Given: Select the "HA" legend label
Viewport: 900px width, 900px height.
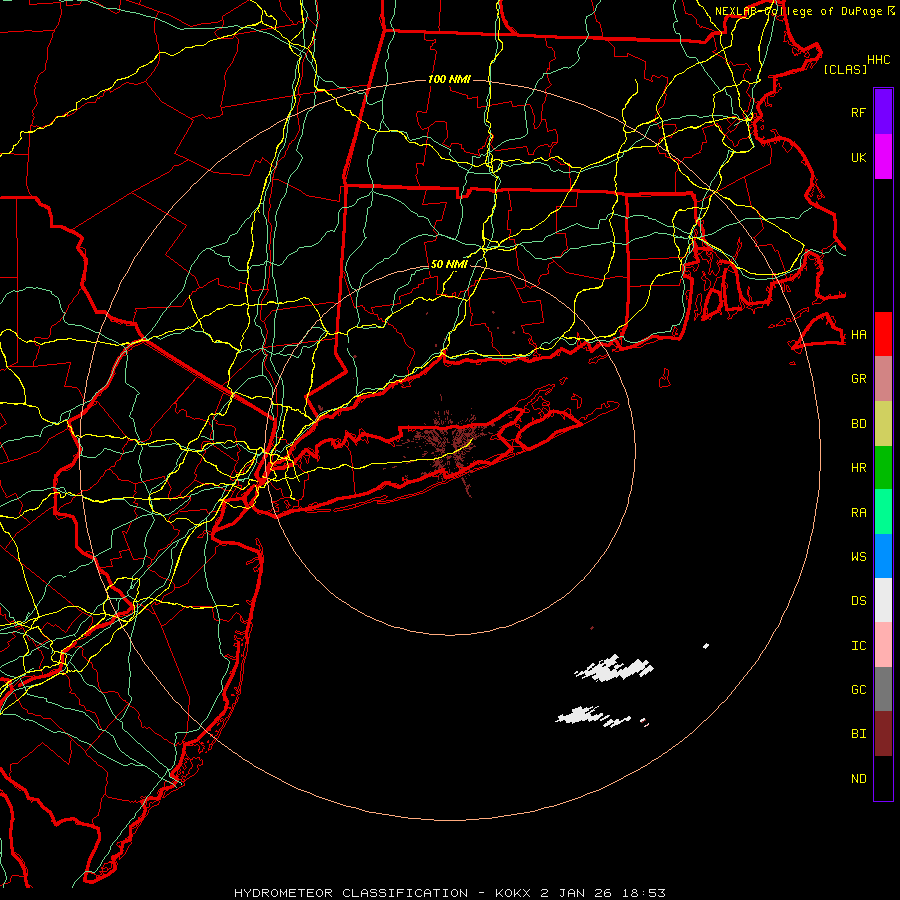Looking at the screenshot, I should [x=859, y=335].
